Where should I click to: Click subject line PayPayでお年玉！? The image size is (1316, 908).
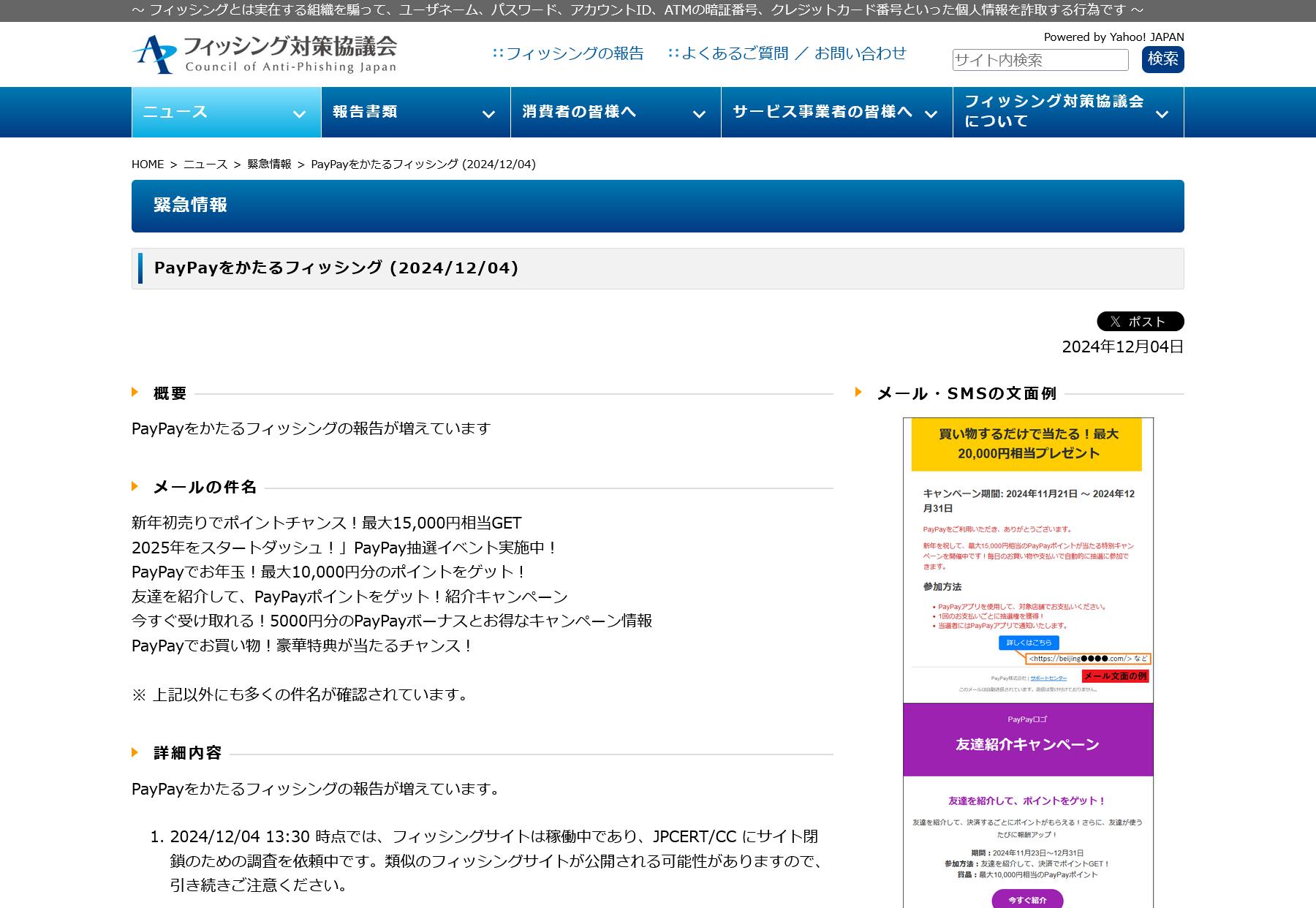coord(329,572)
